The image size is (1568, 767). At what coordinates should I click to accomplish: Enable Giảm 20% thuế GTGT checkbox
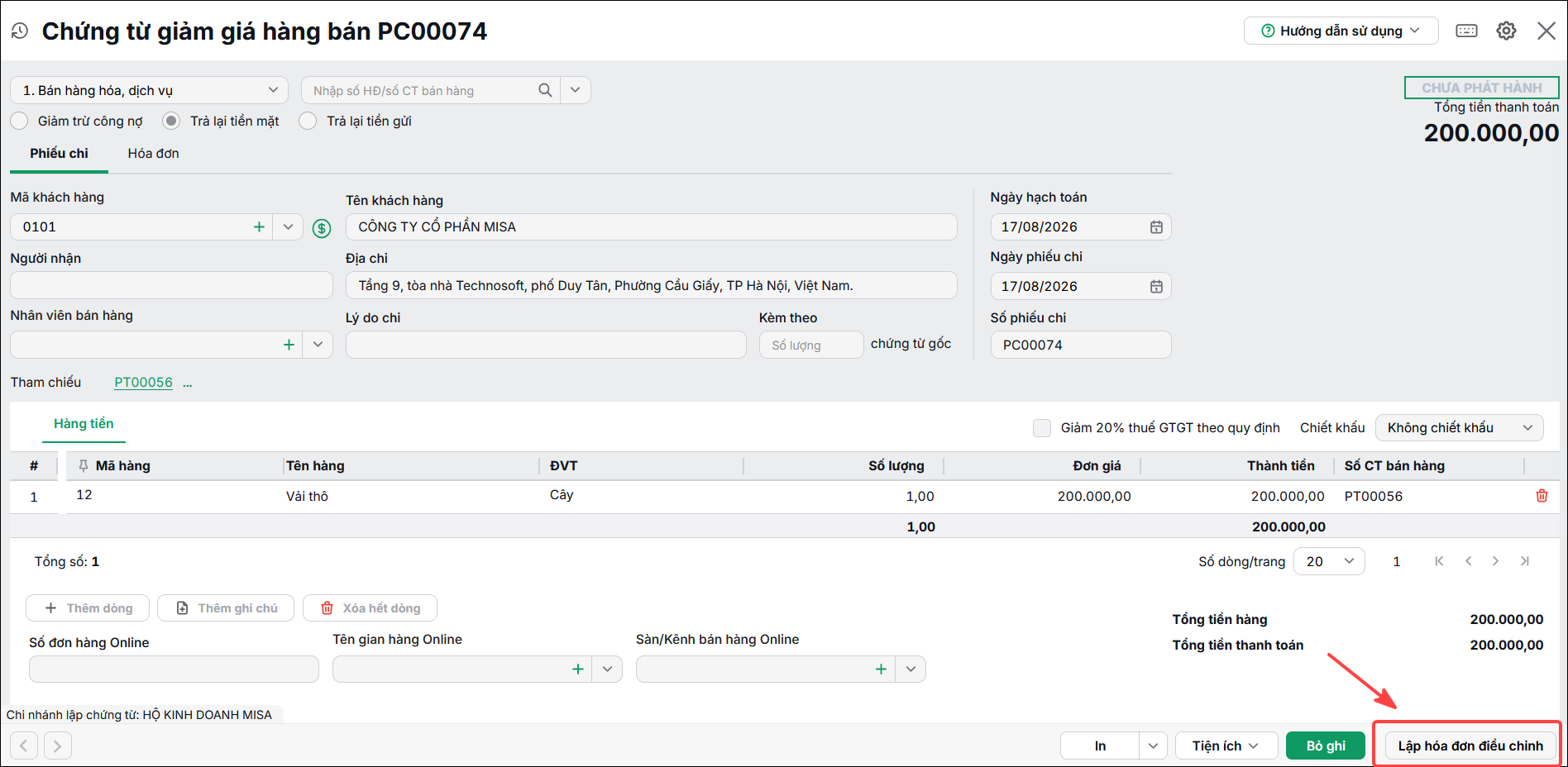(x=1042, y=427)
